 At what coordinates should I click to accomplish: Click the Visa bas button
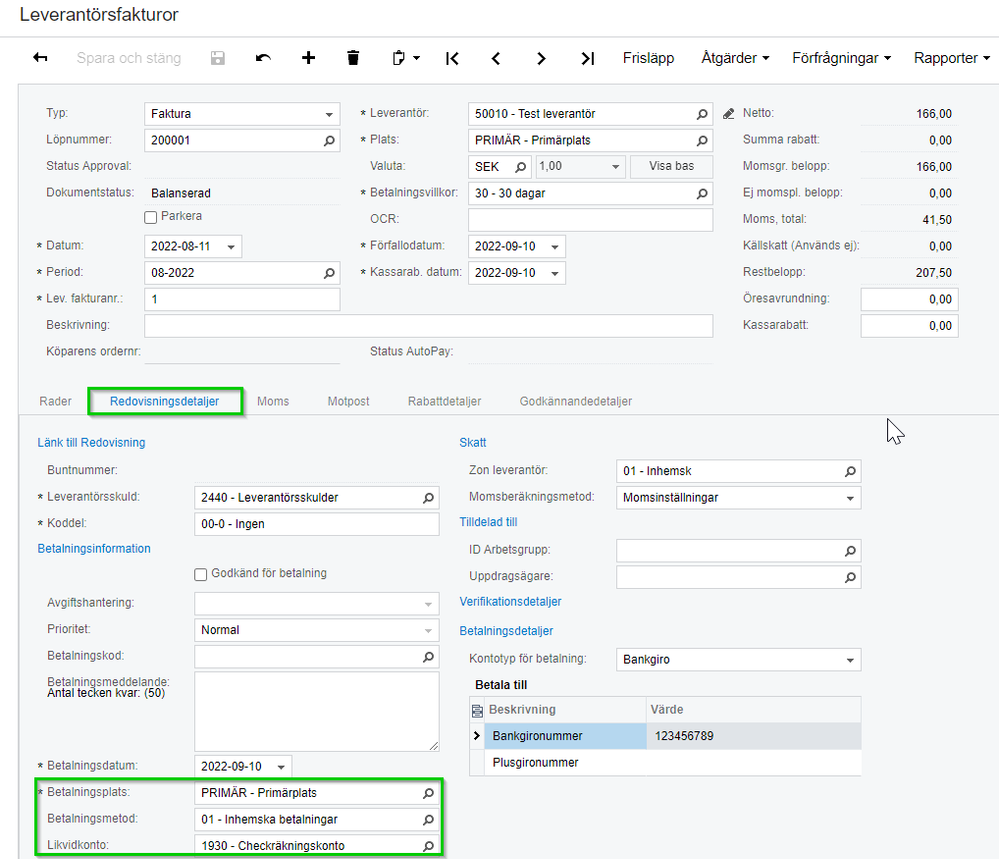tap(671, 167)
